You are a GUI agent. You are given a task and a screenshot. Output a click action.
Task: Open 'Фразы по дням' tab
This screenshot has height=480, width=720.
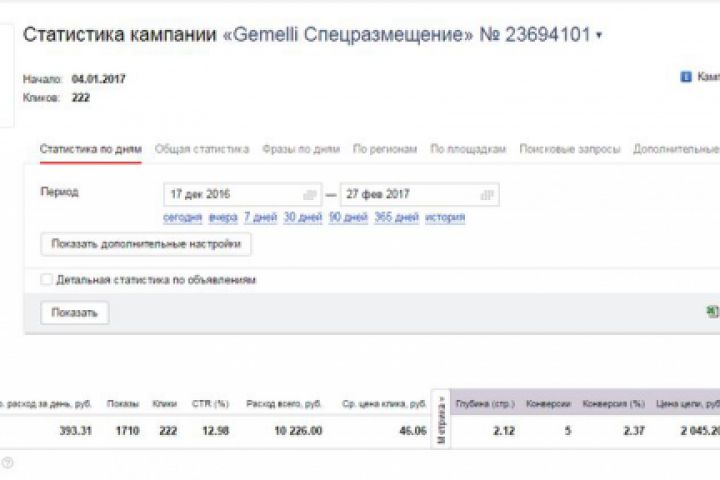tap(301, 149)
